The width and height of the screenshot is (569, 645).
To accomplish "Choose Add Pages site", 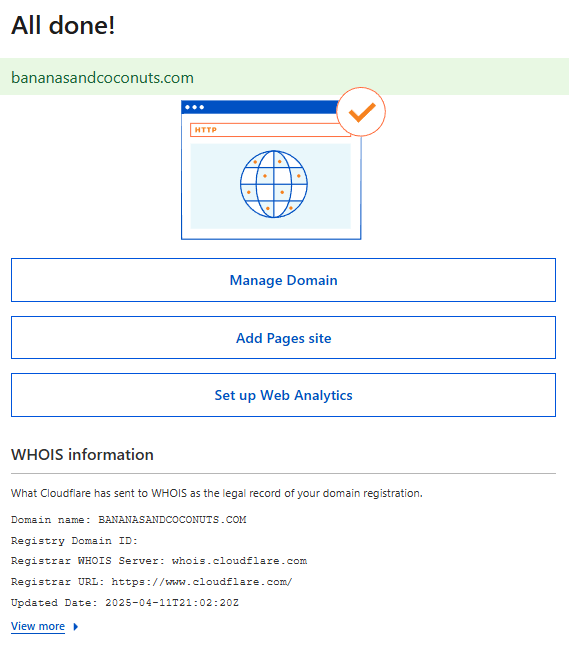I will (283, 338).
